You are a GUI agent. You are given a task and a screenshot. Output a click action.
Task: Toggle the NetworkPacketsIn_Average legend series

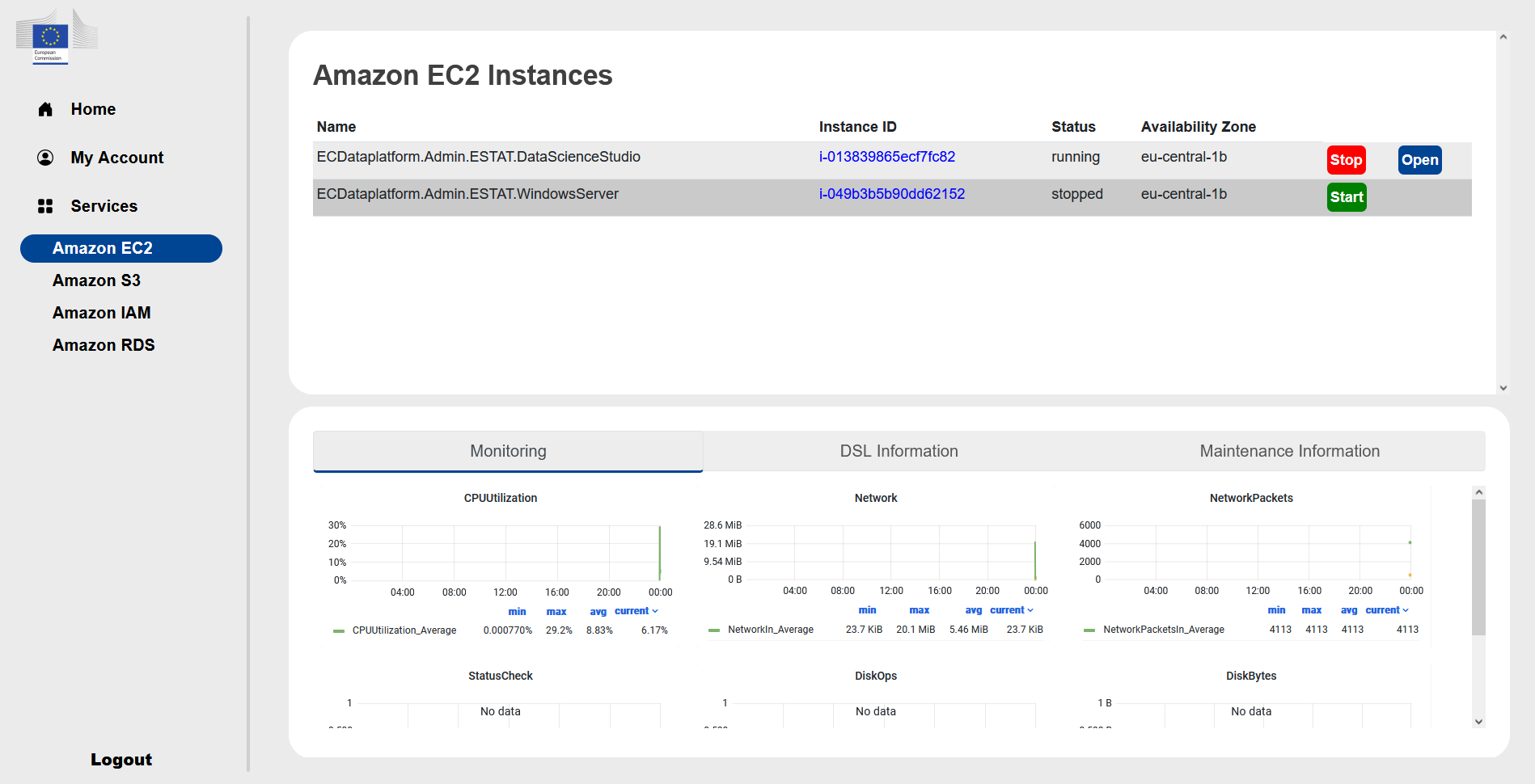pyautogui.click(x=1163, y=630)
